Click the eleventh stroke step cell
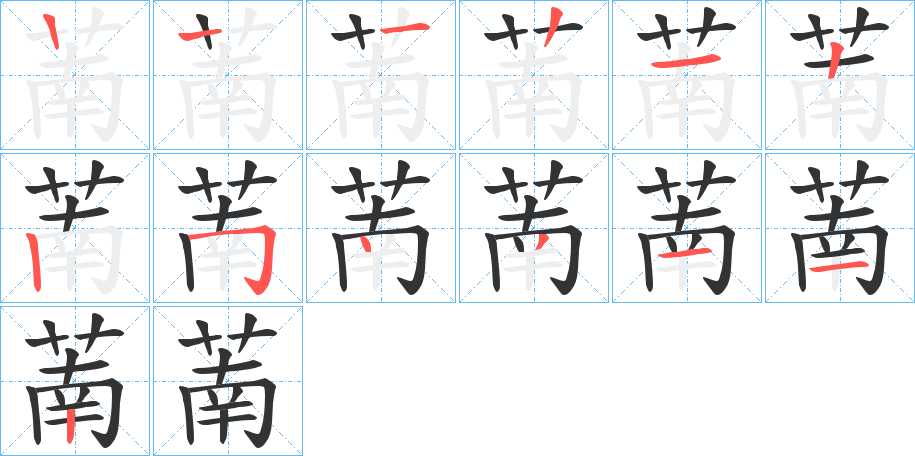Screen dimensions: 915x456 687,228
